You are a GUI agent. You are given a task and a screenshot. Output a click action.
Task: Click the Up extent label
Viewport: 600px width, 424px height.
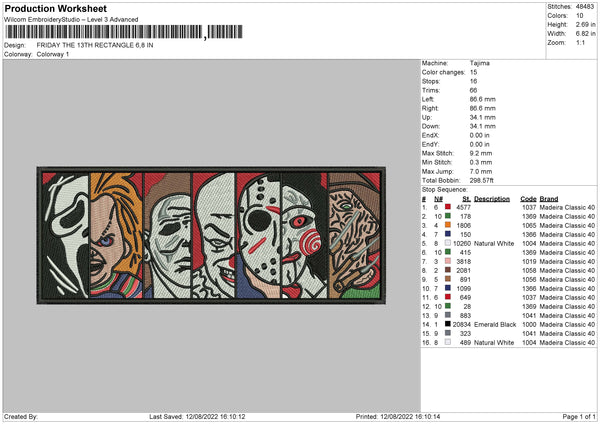[427, 117]
